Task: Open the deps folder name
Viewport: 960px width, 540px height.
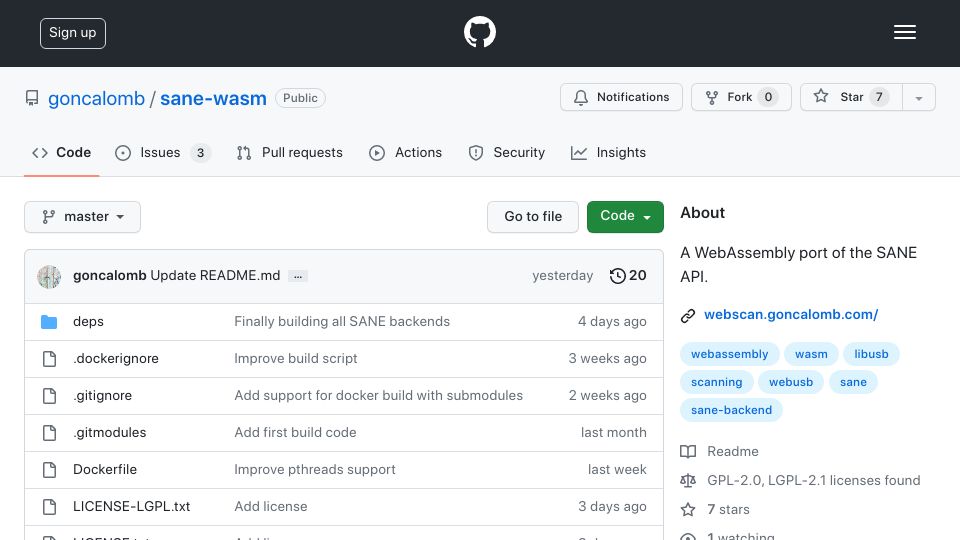Action: tap(88, 321)
